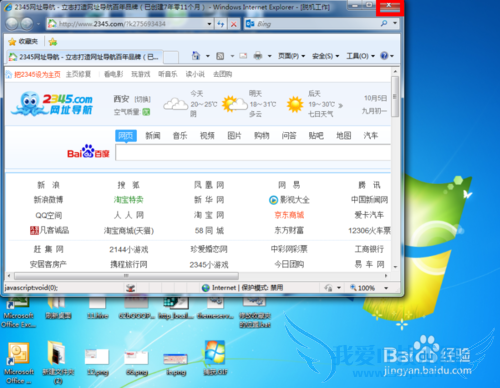Focus the Baidu search input field
Screen dimensions: 500x388
coord(253,153)
